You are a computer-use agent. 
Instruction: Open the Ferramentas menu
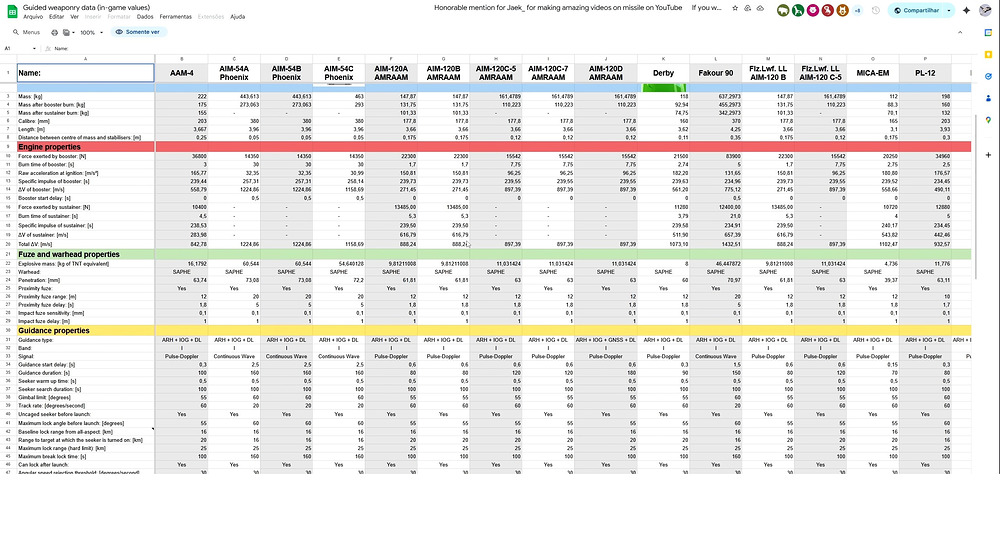click(x=176, y=17)
